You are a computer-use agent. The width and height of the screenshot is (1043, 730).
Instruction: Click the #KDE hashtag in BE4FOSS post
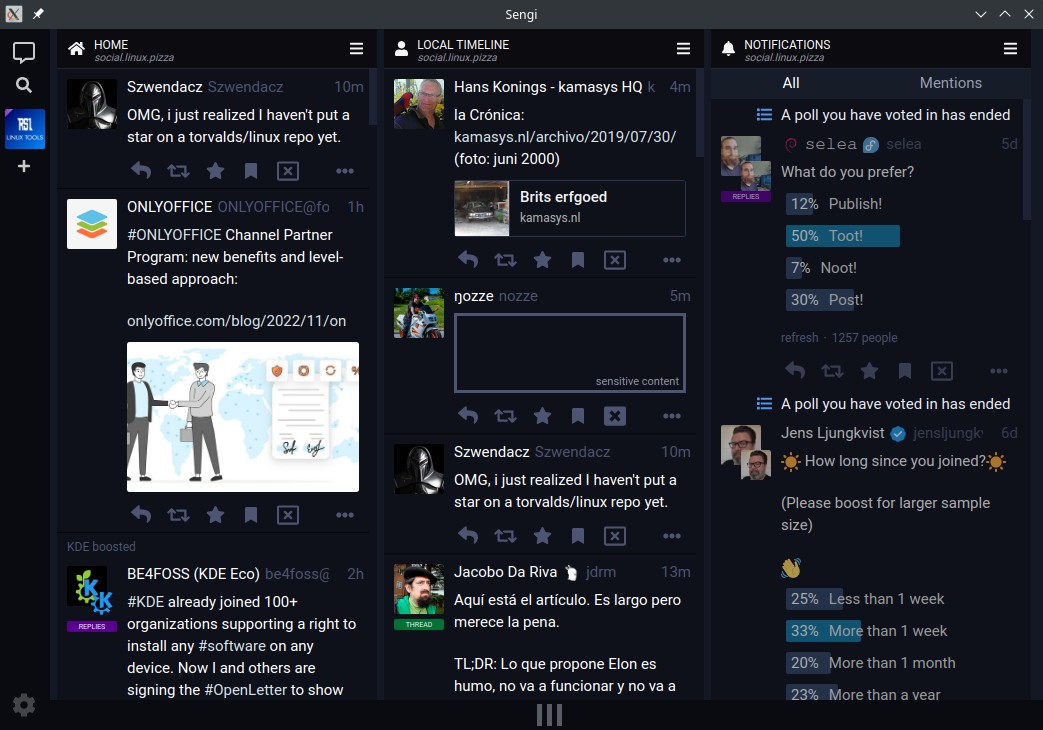pyautogui.click(x=146, y=602)
